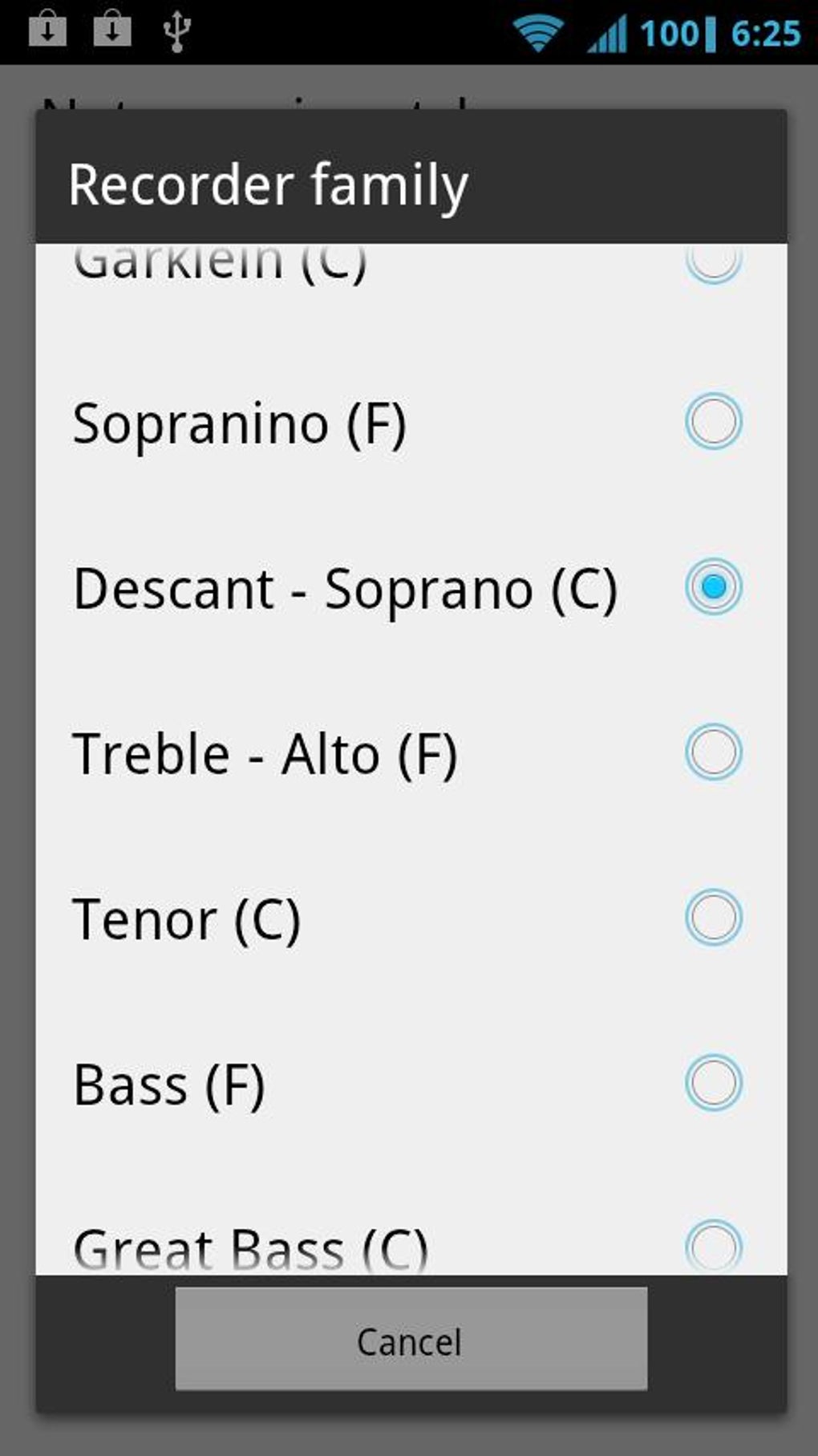Select the Sopranino (F) radio button
The image size is (818, 1456).
tap(713, 421)
